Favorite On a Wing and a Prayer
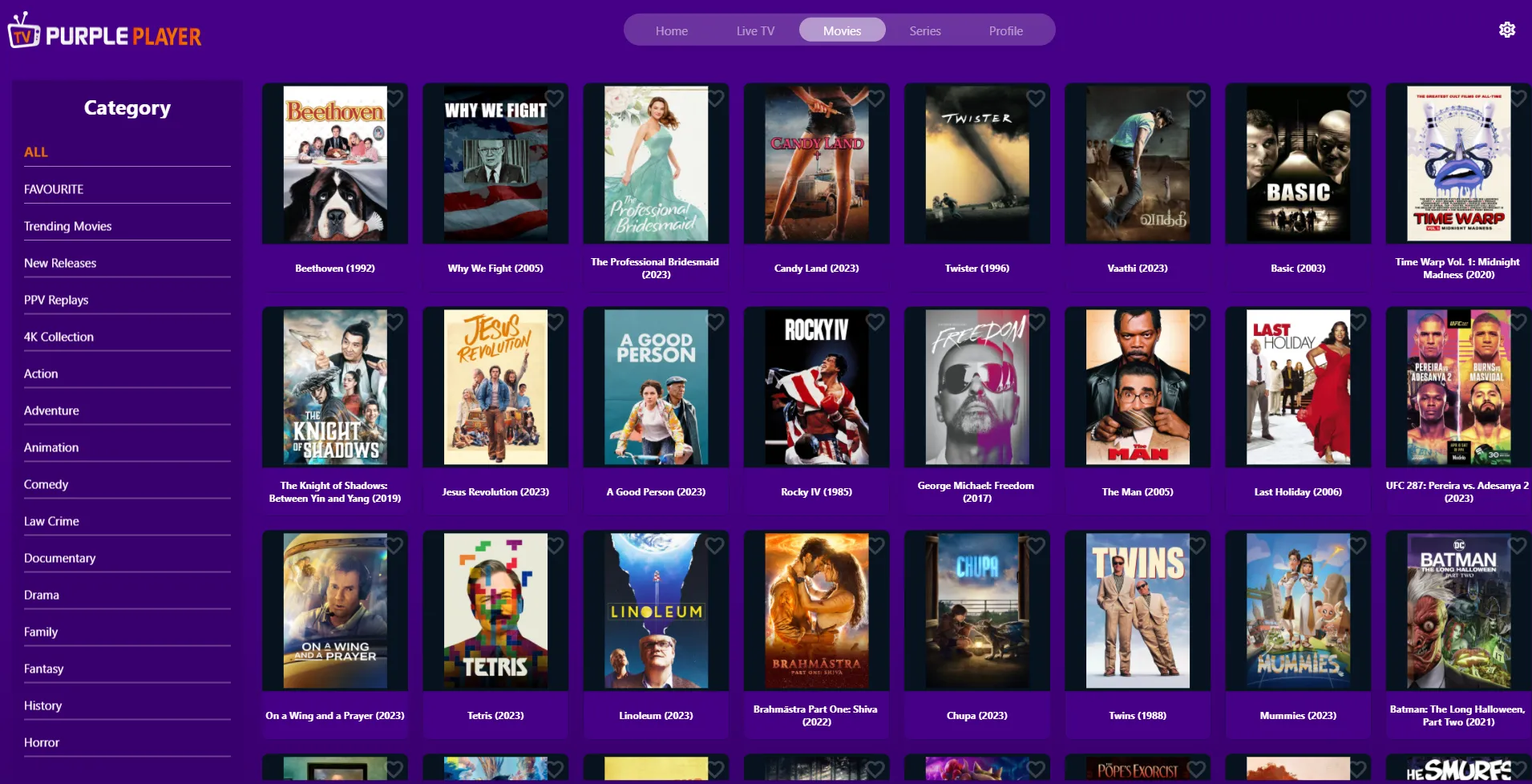The width and height of the screenshot is (1532, 784). tap(394, 545)
